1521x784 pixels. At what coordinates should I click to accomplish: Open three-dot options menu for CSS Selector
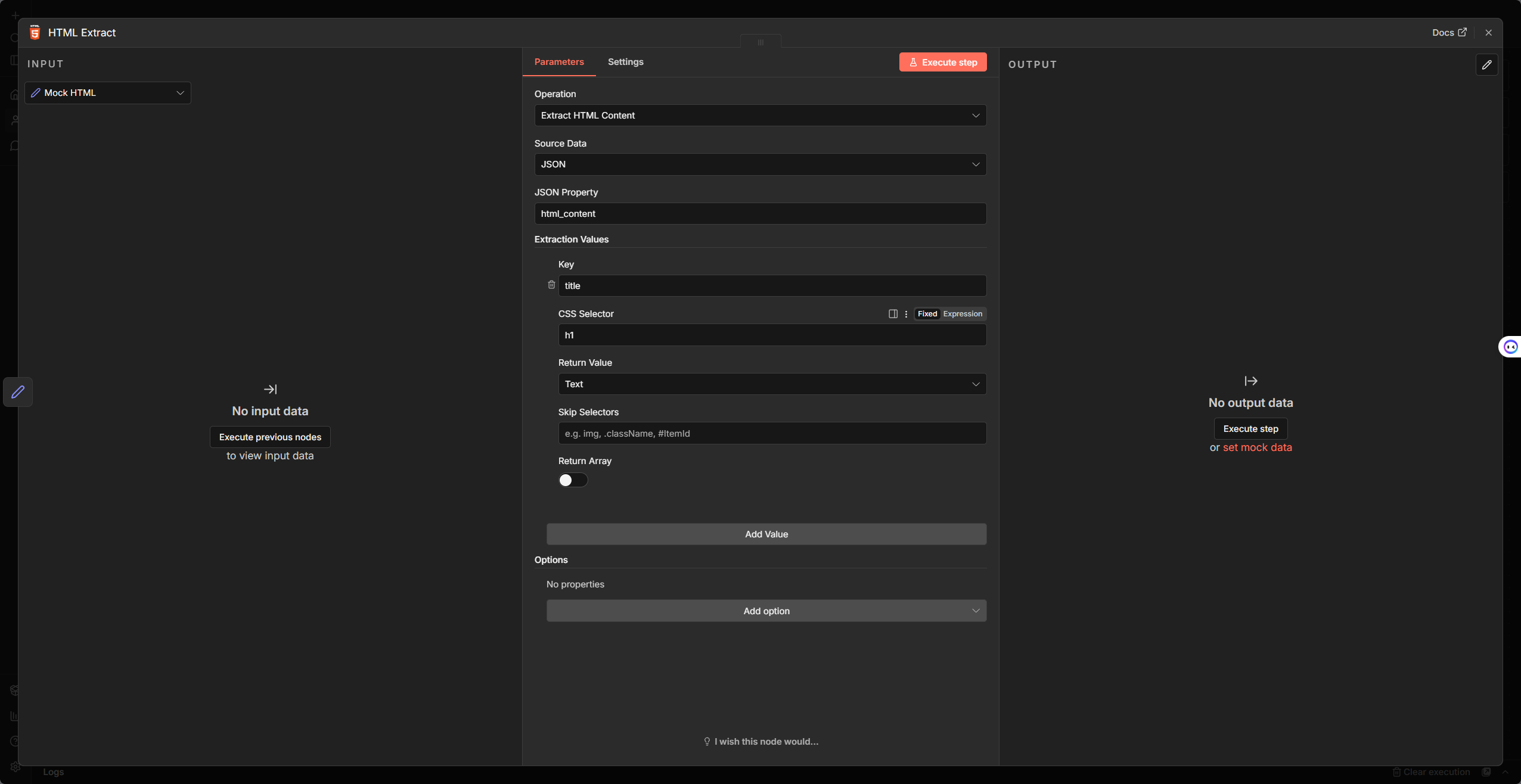906,314
